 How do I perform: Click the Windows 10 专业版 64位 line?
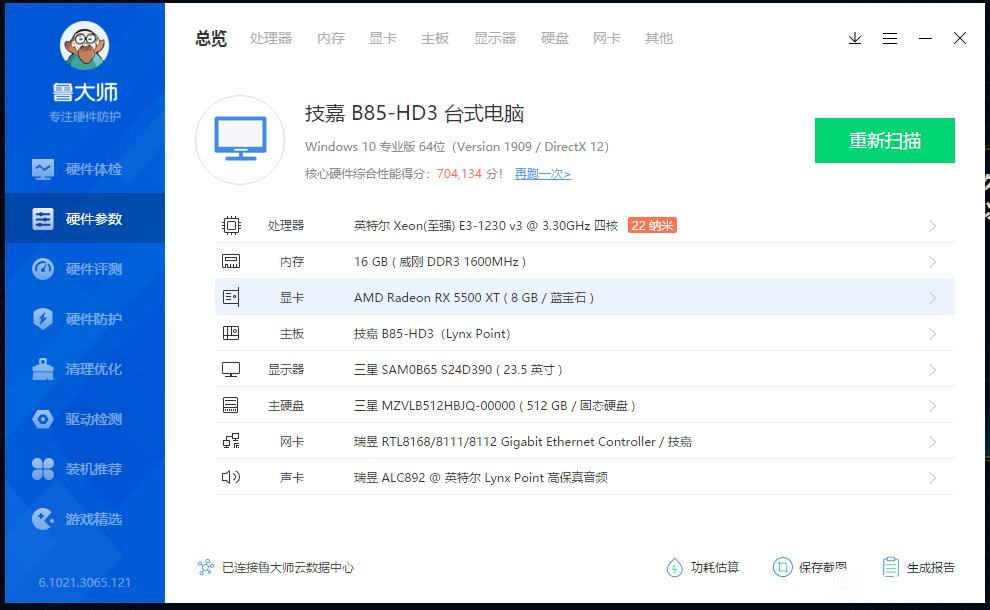click(x=456, y=147)
